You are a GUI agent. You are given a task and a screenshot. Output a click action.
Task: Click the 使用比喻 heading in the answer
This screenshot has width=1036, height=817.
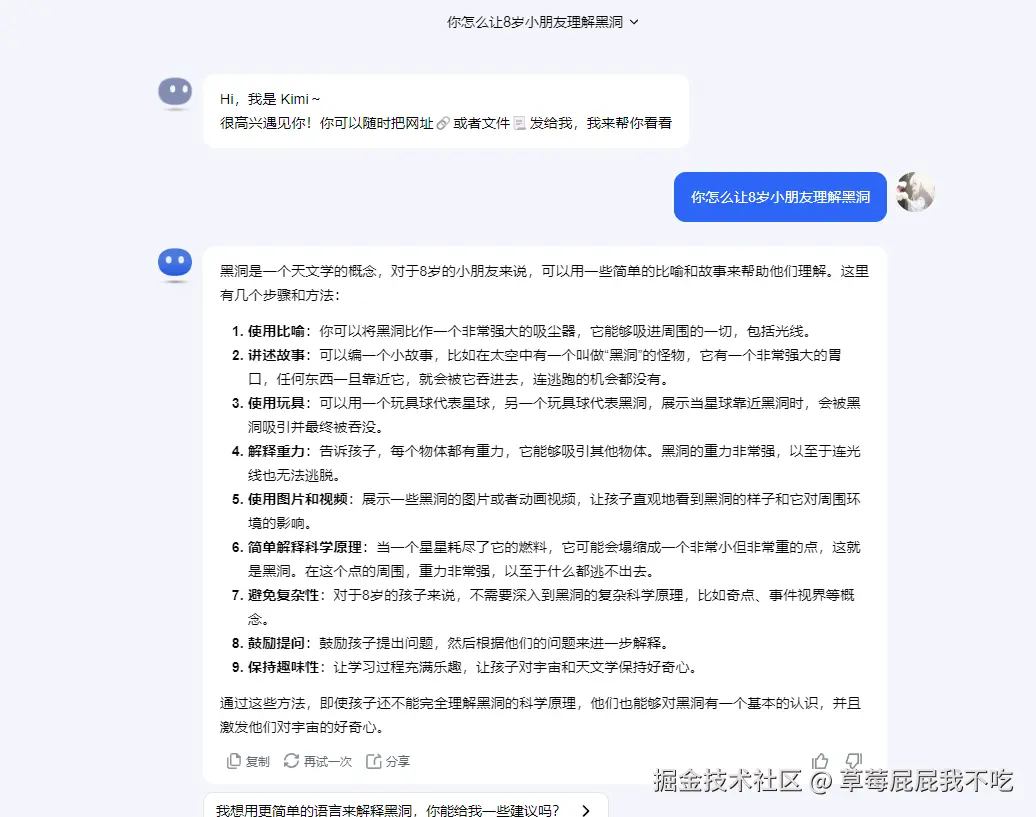tap(276, 332)
